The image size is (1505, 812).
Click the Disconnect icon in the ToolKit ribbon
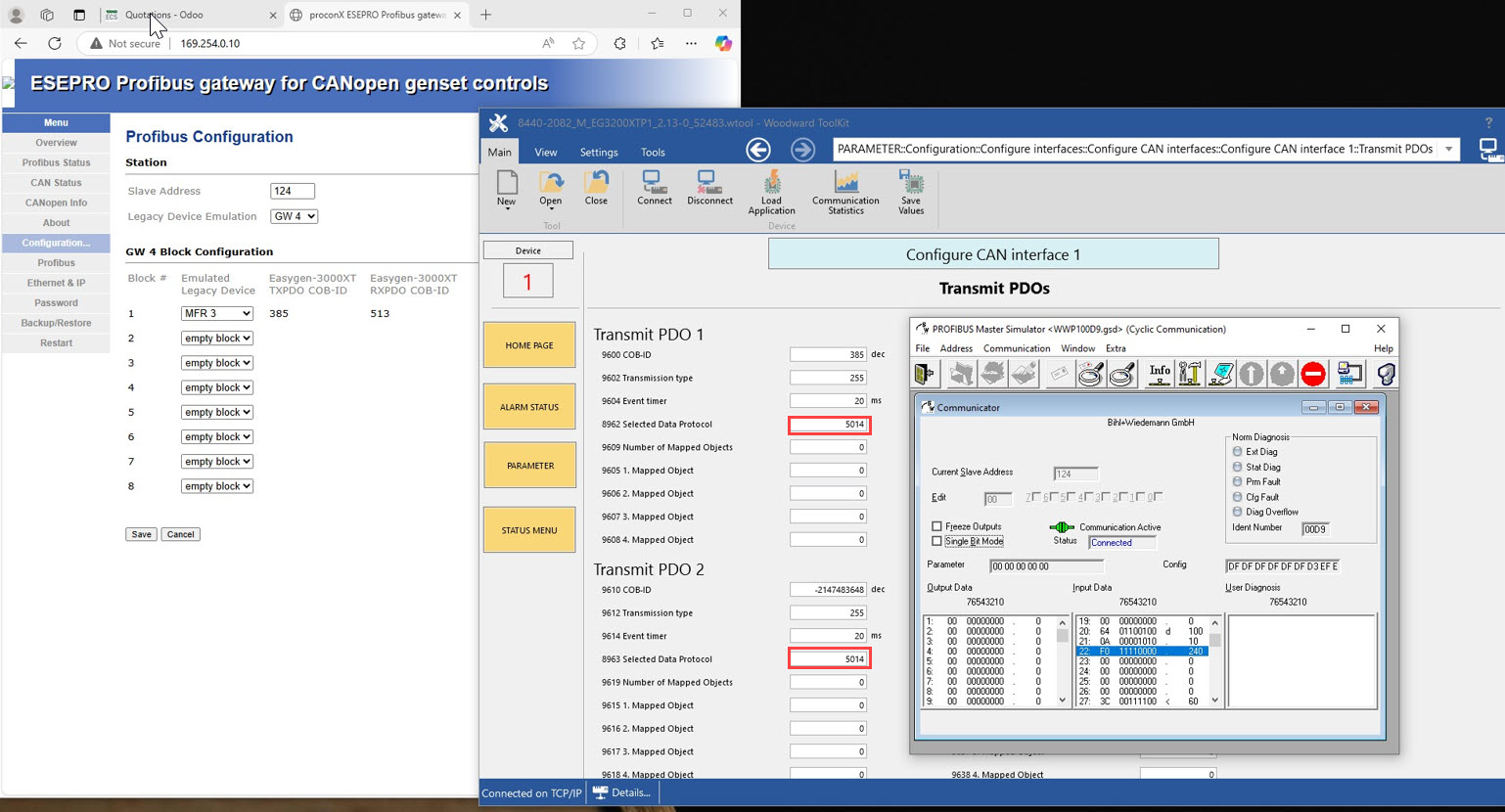click(x=709, y=187)
